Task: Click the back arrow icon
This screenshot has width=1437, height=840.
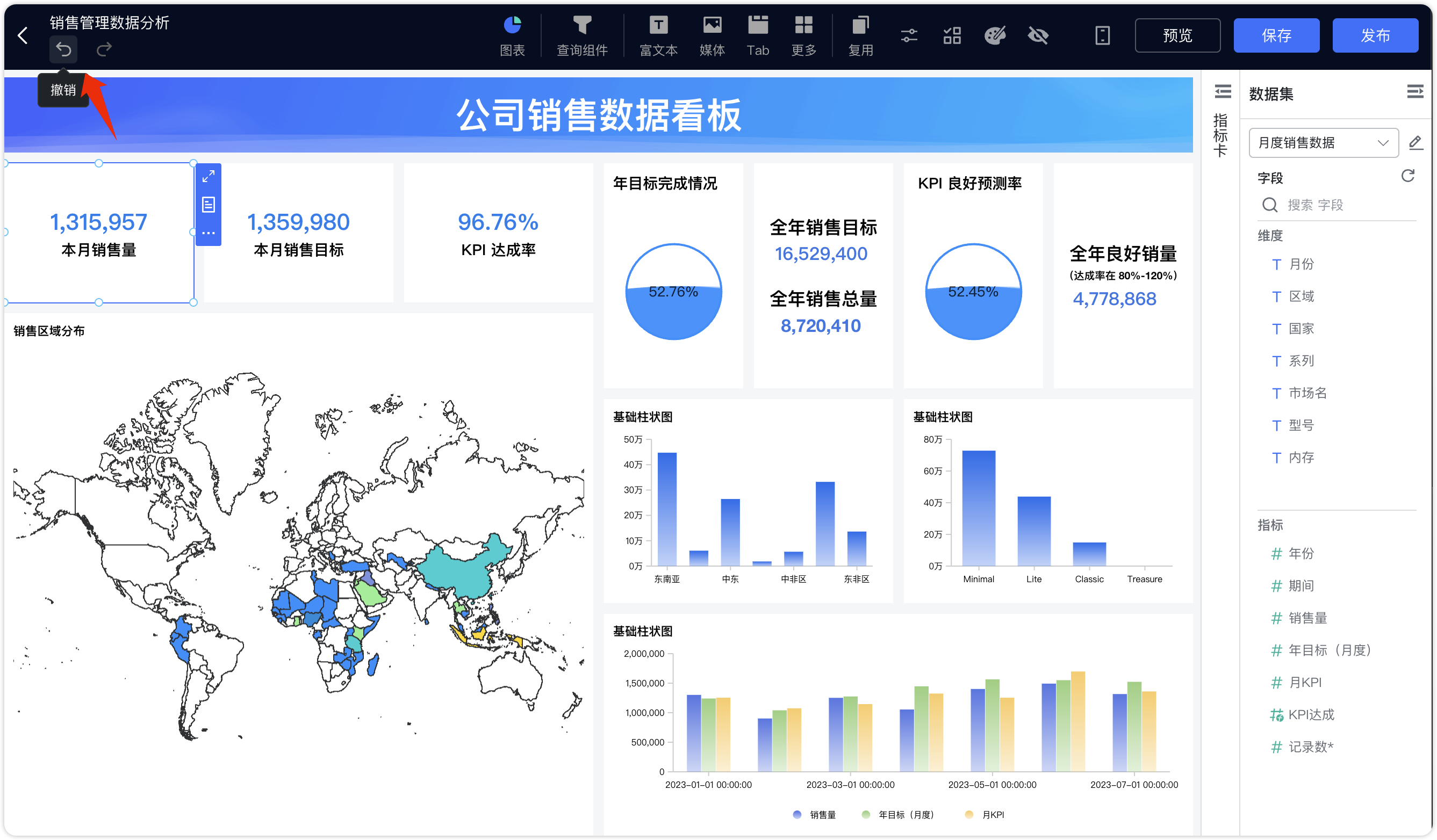Action: coord(23,35)
